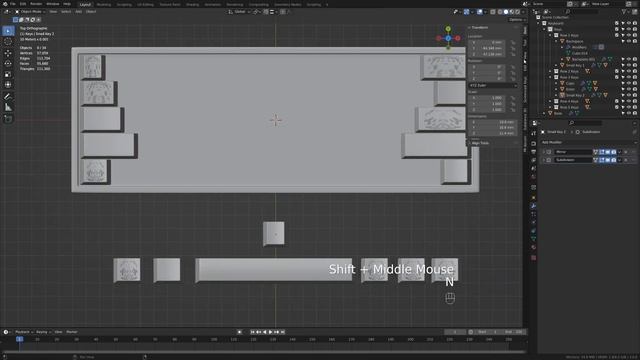Toggle eye for Row 1 Keys collection
This screenshot has height=360, width=640.
pos(629,35)
